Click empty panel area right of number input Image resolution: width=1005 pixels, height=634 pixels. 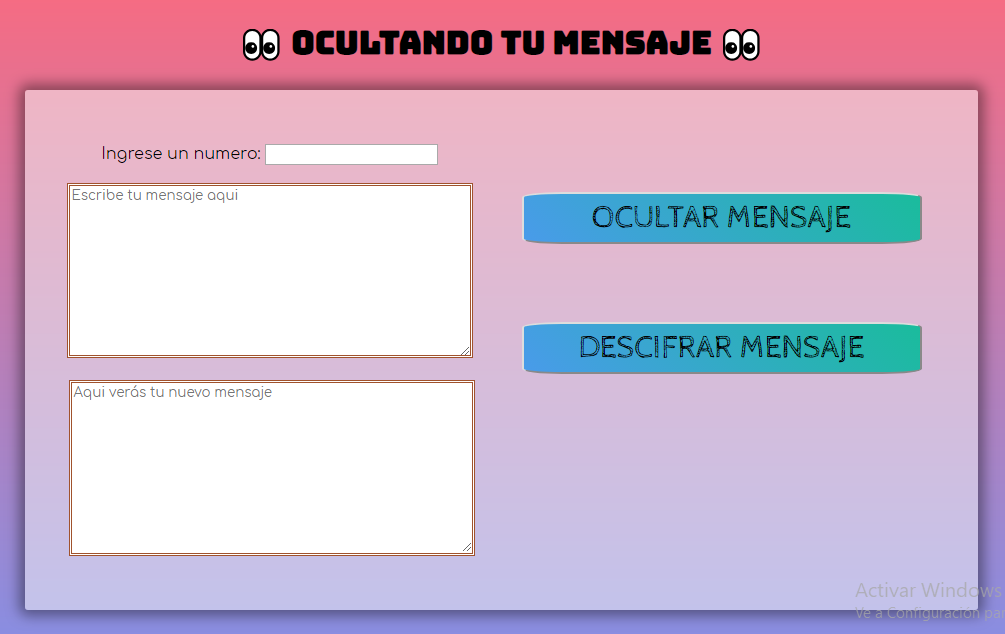coord(700,150)
